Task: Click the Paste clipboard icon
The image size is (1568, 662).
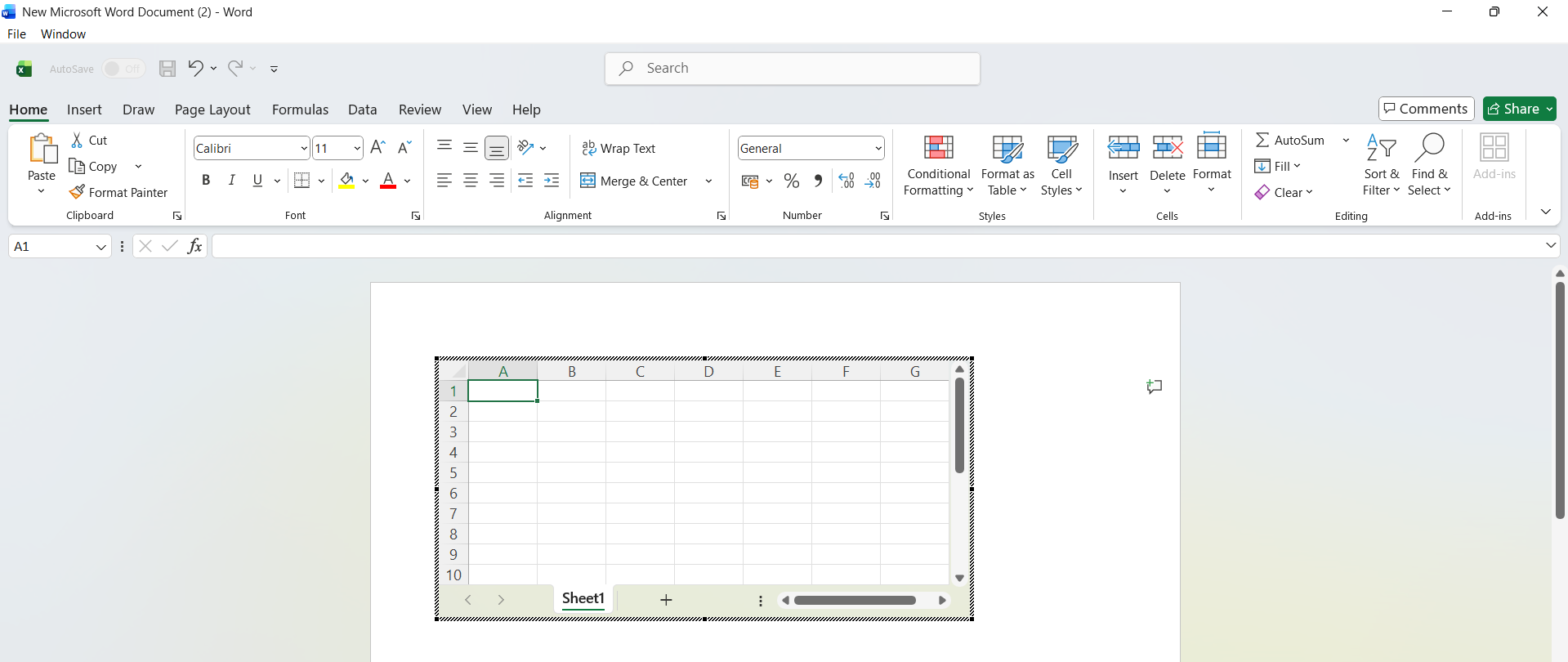Action: [42, 150]
